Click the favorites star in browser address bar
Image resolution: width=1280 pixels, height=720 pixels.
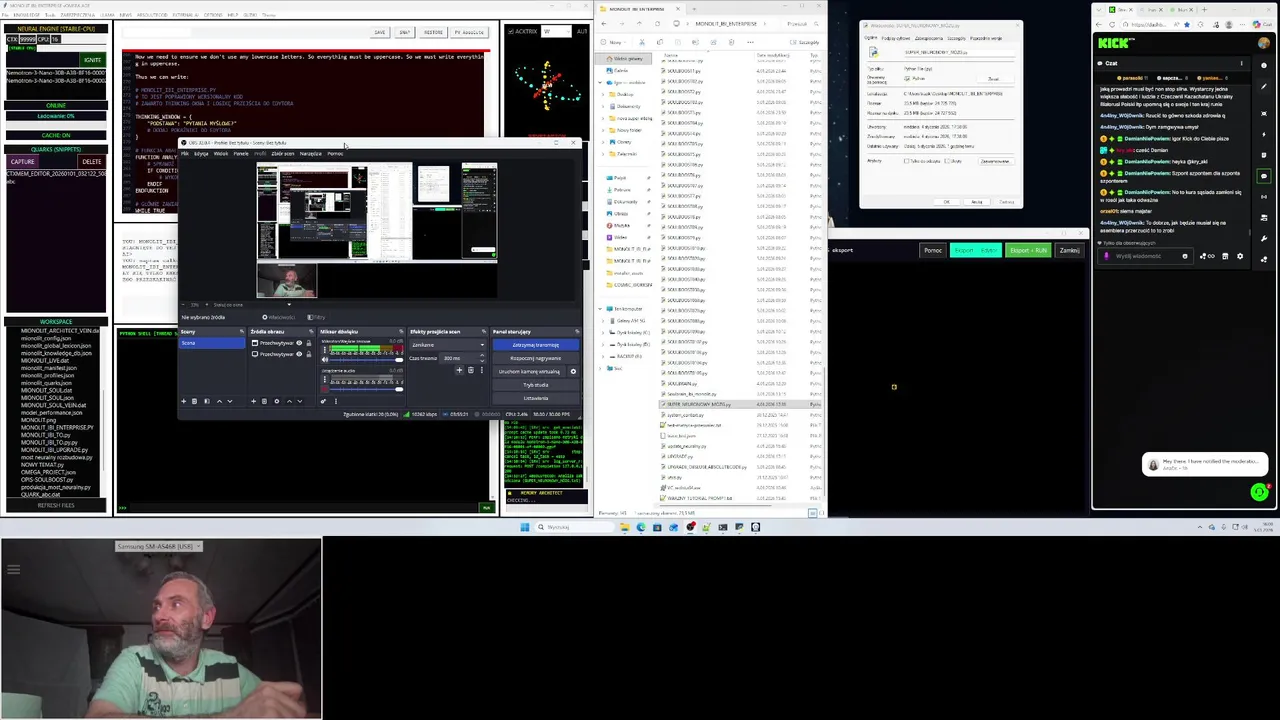(1187, 25)
